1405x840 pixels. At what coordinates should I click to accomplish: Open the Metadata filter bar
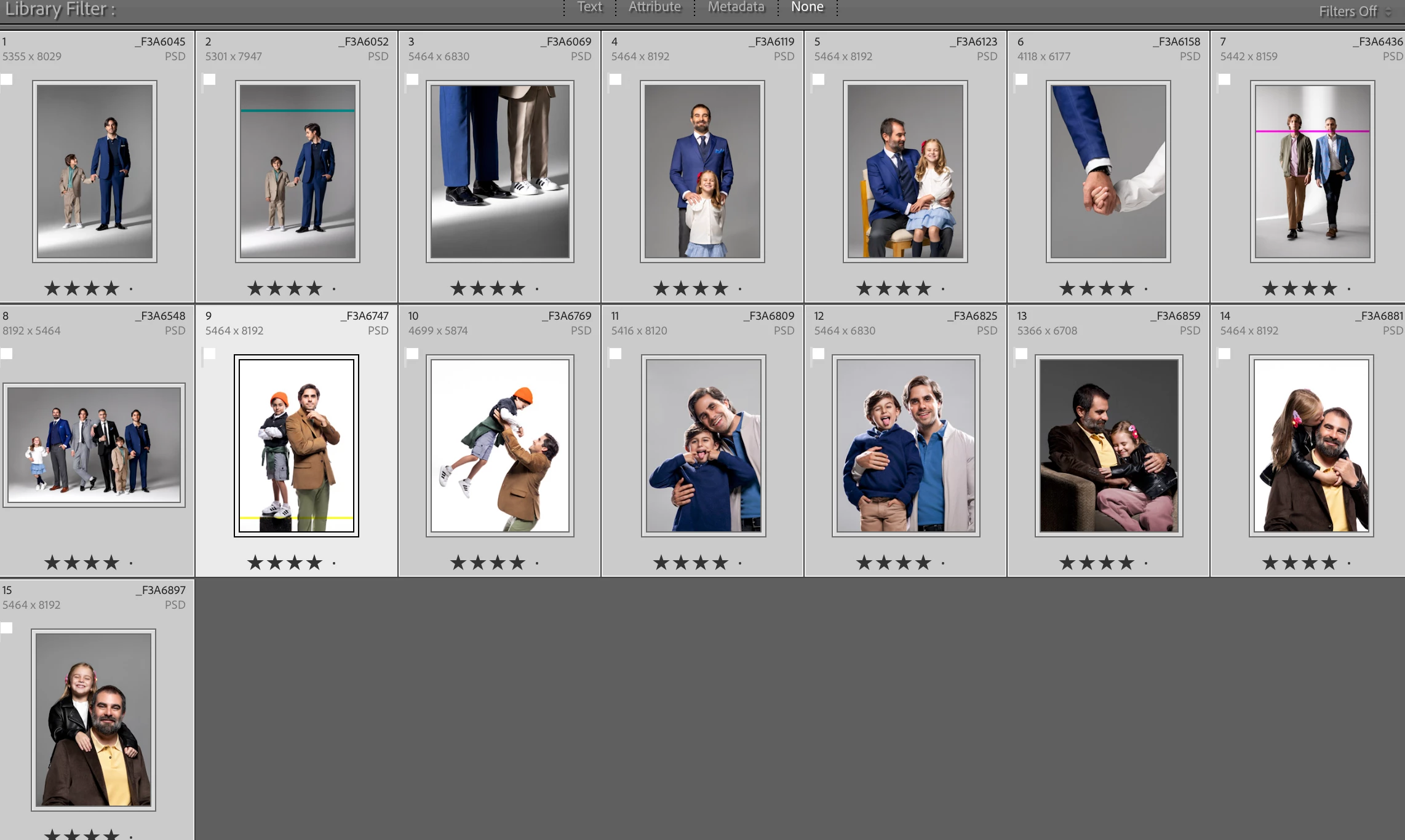[x=736, y=7]
